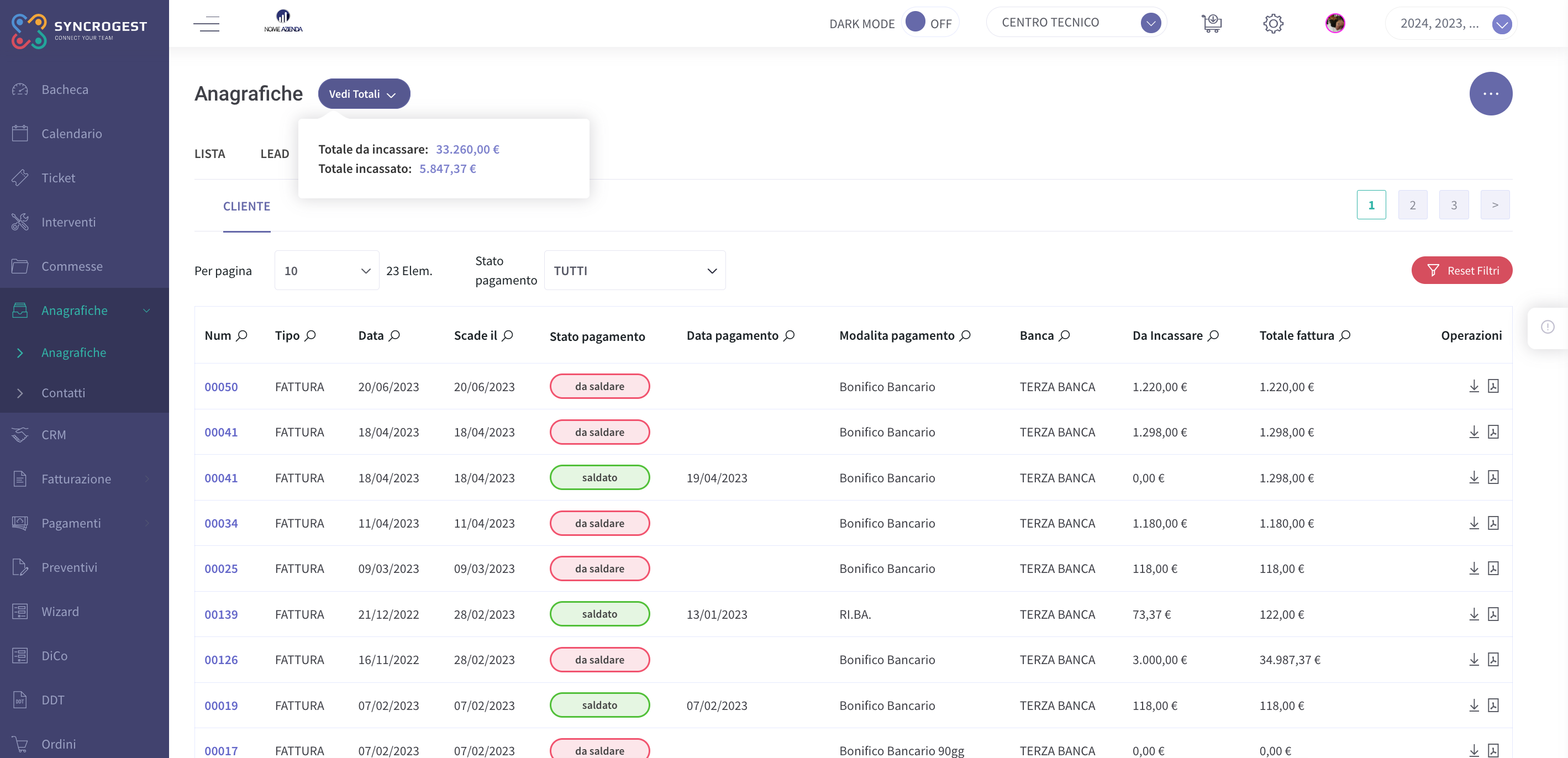
Task: Switch to the LEAD tab
Action: pos(275,154)
